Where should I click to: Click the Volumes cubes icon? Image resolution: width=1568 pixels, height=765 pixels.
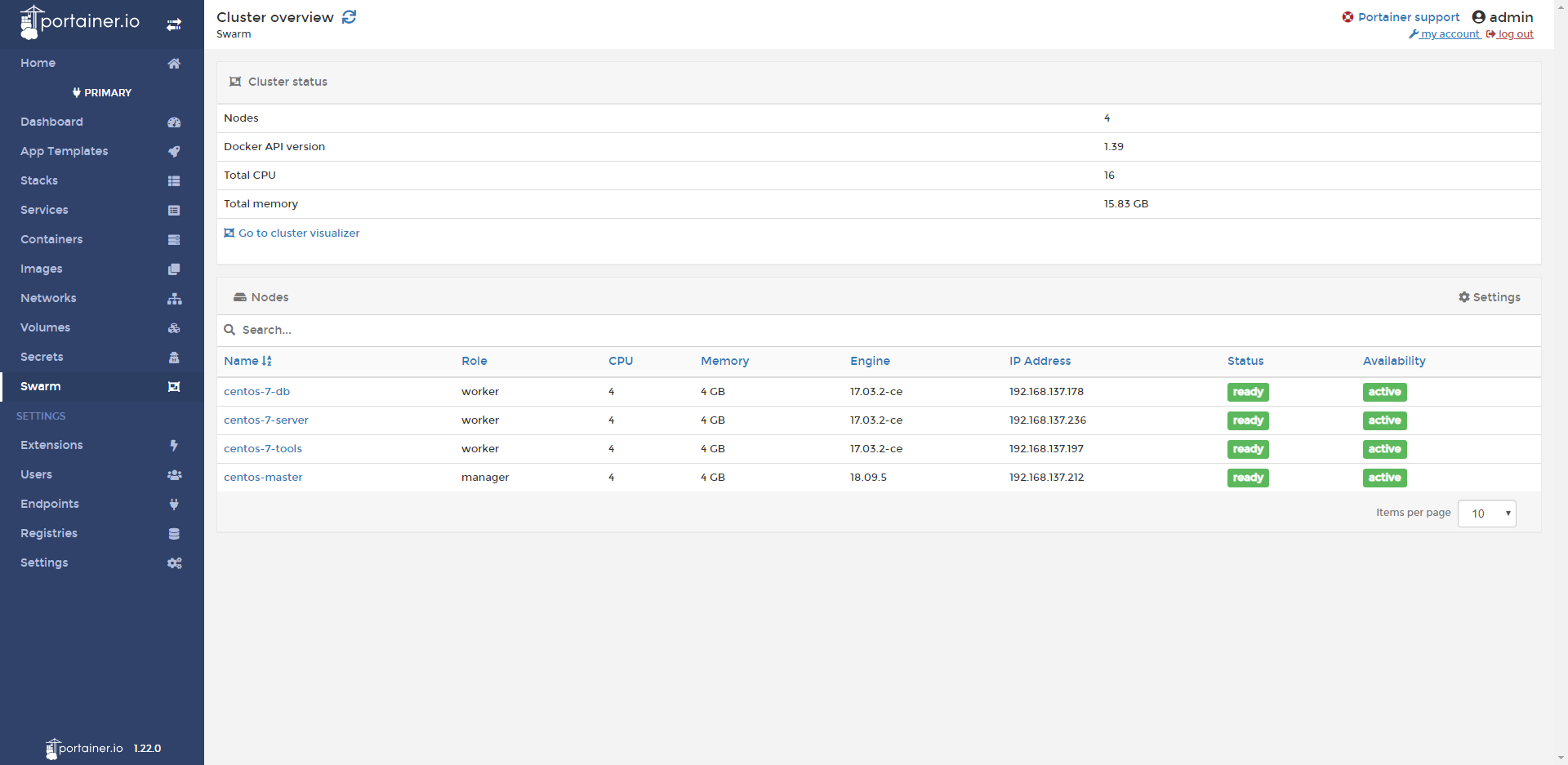coord(174,328)
